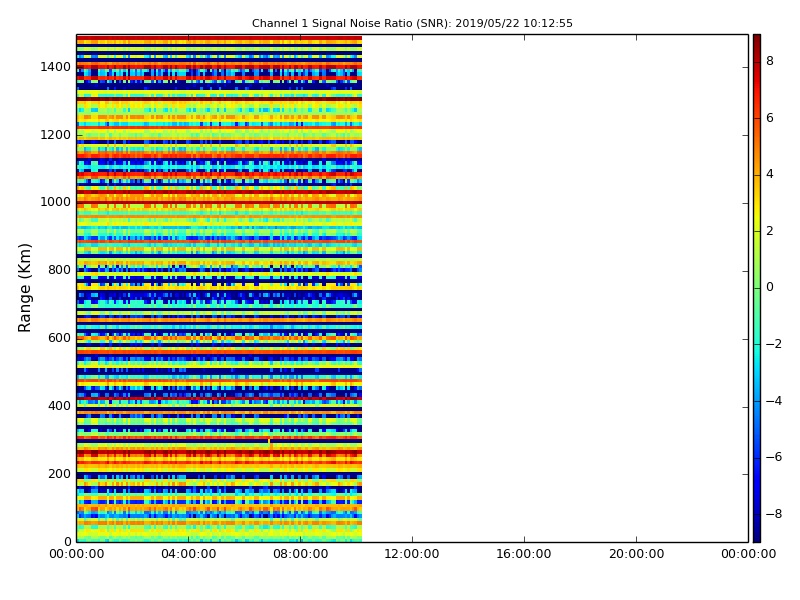The image size is (800, 600).
Task: Click the 400 tick label on the range axis
Action: [x=59, y=406]
